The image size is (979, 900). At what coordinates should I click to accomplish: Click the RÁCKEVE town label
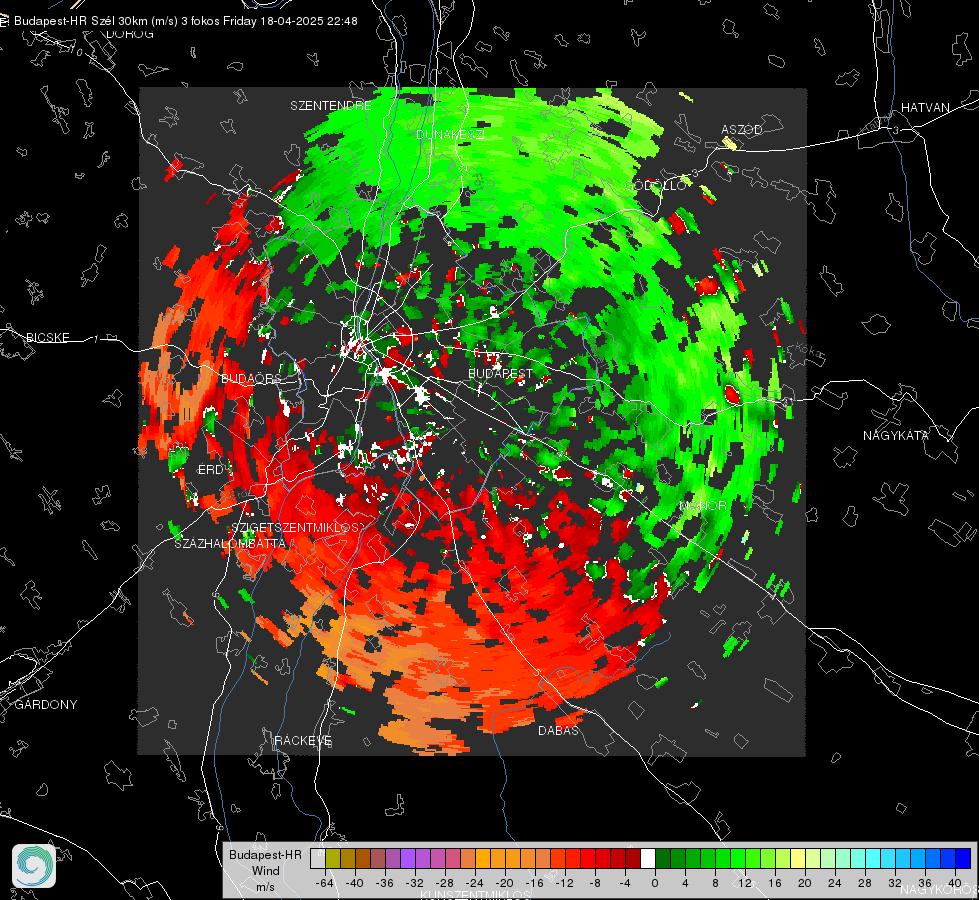(x=303, y=740)
